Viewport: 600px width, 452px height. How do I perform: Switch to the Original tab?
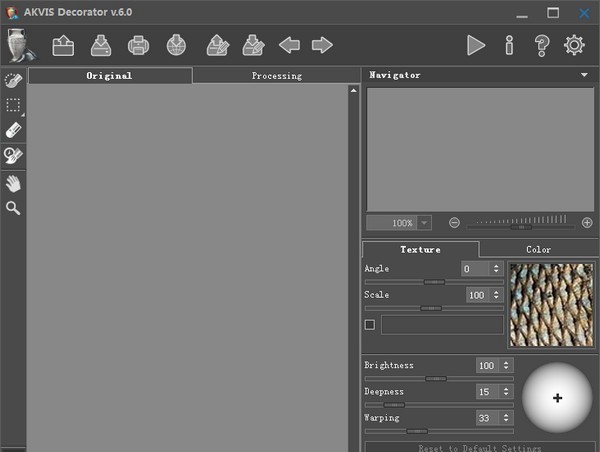(x=110, y=76)
